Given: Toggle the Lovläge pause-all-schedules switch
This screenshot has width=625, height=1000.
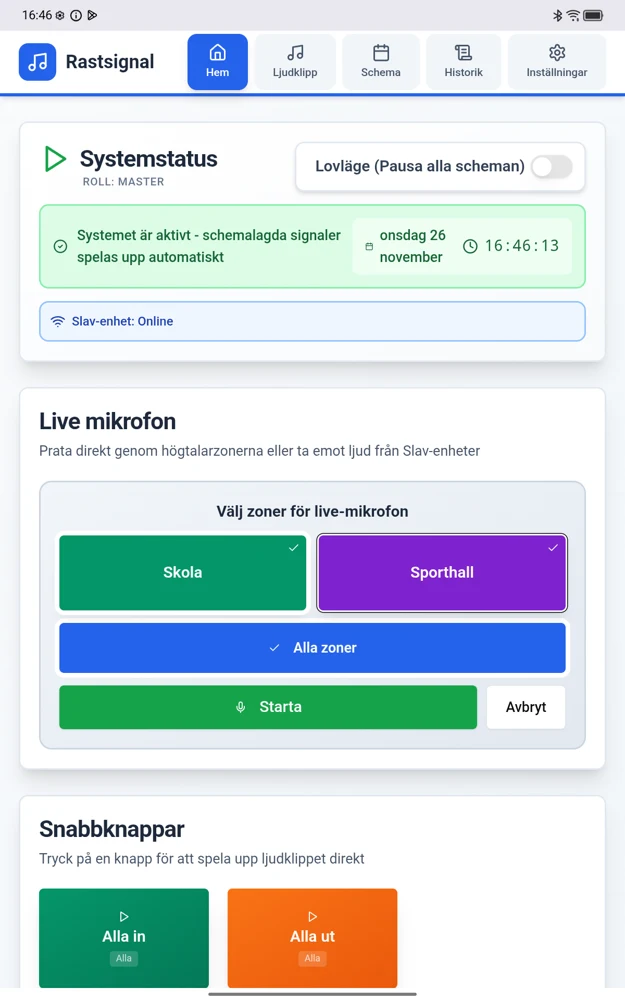Looking at the screenshot, I should point(552,167).
